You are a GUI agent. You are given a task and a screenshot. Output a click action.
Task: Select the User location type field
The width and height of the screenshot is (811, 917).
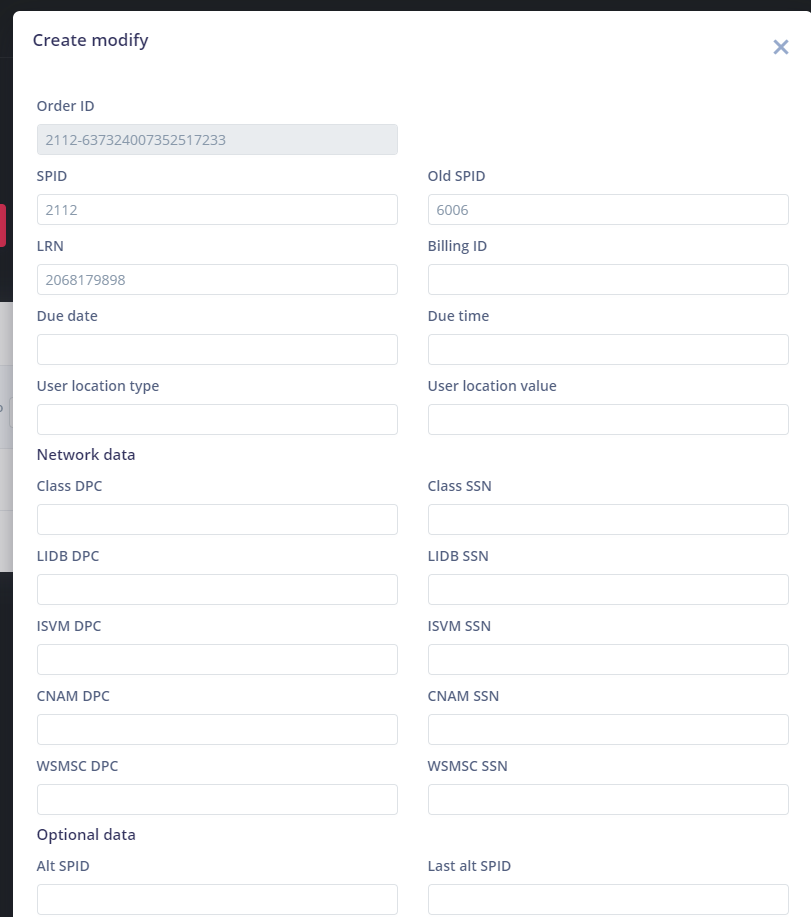(217, 420)
